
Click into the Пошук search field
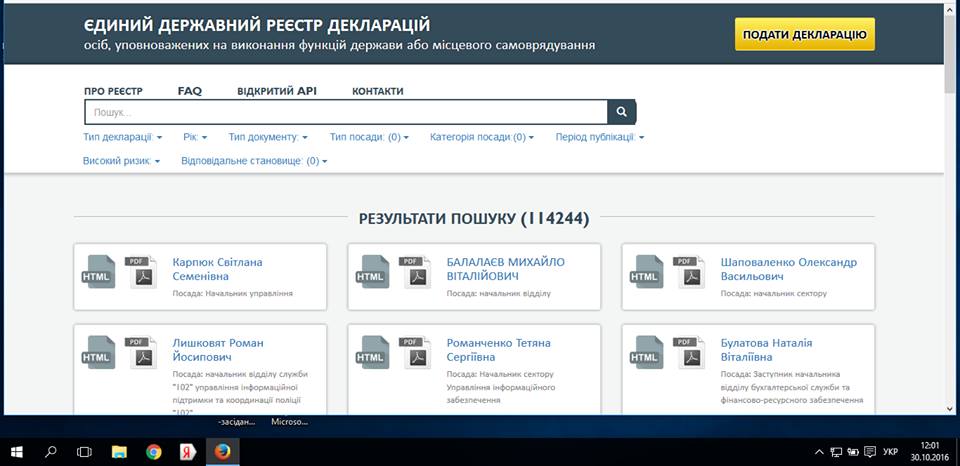[x=346, y=112]
